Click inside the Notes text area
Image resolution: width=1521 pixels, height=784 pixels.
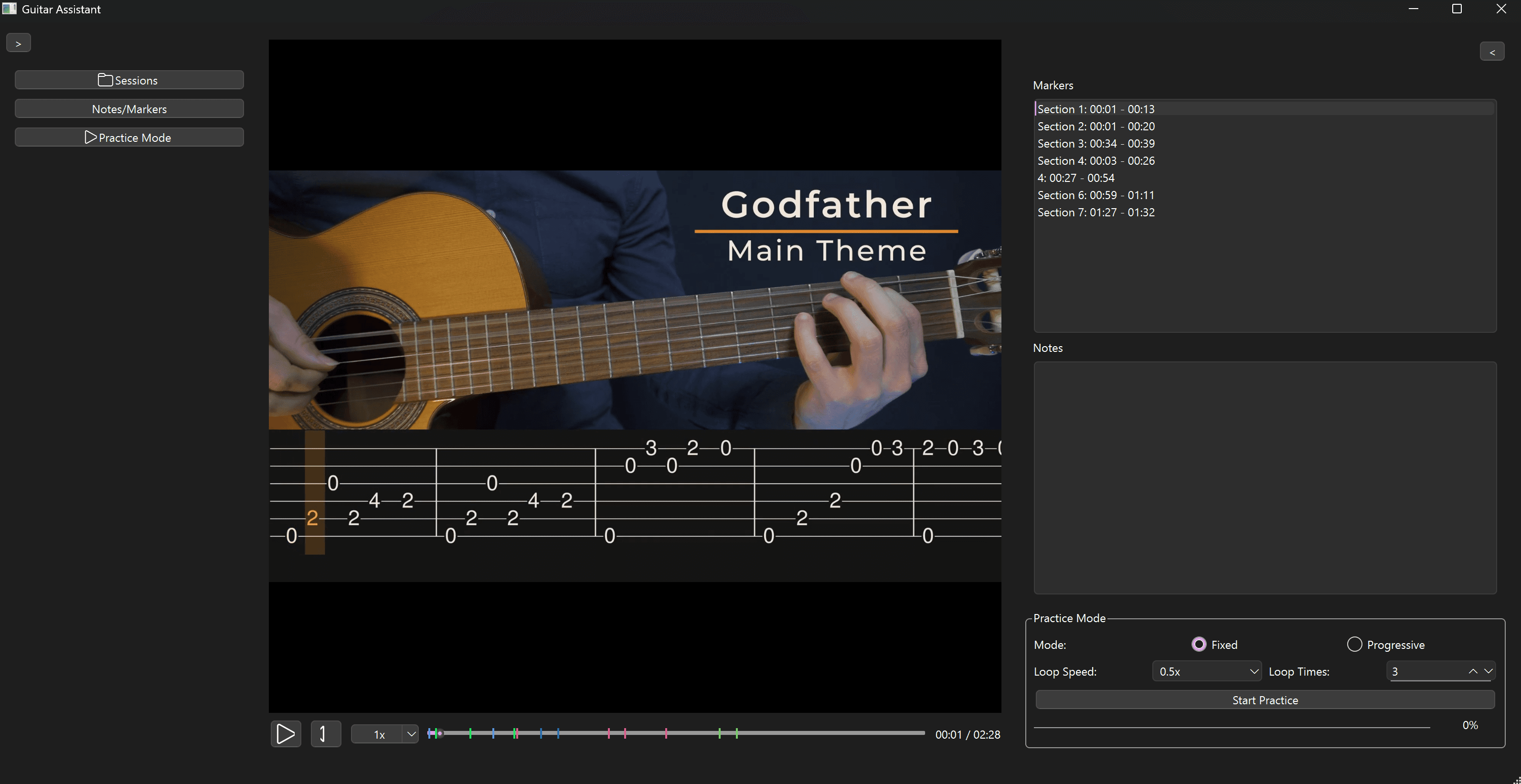point(1264,477)
